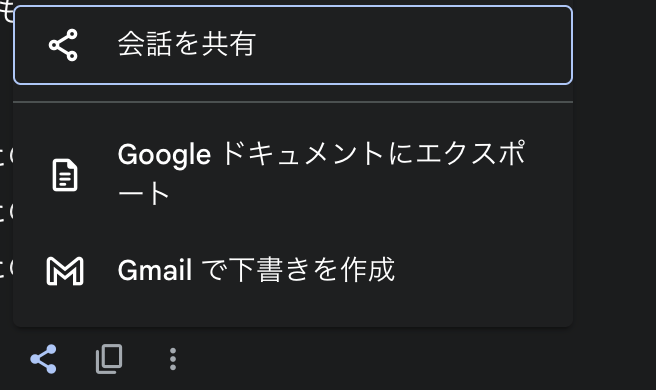Expand more actions via the vertical dots
Viewport: 656px width, 390px height.
173,359
